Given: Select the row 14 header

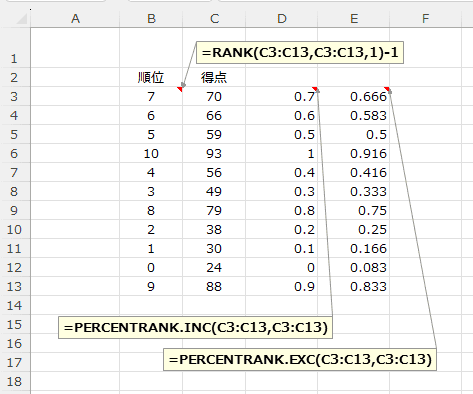Looking at the screenshot, I should point(15,305).
